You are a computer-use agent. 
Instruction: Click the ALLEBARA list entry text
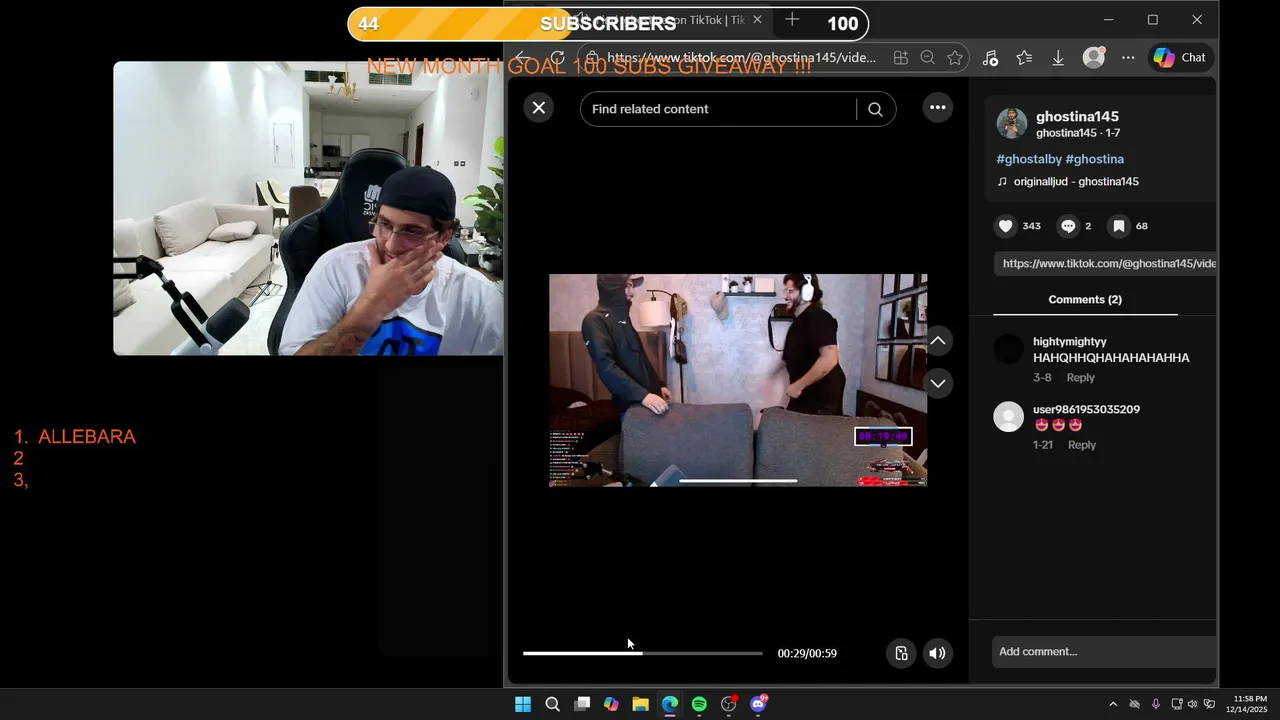pos(86,437)
